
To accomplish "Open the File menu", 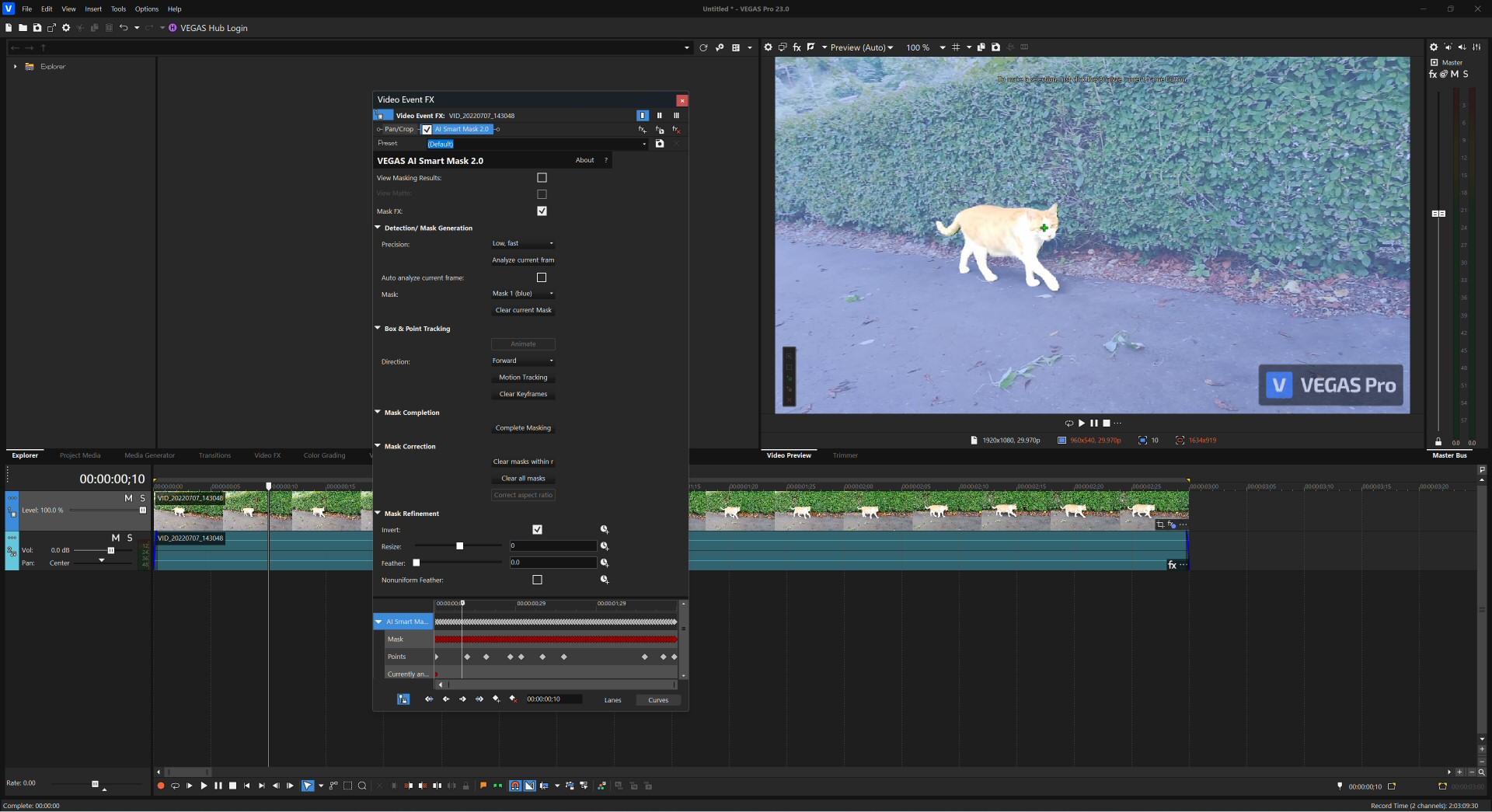I will [26, 9].
